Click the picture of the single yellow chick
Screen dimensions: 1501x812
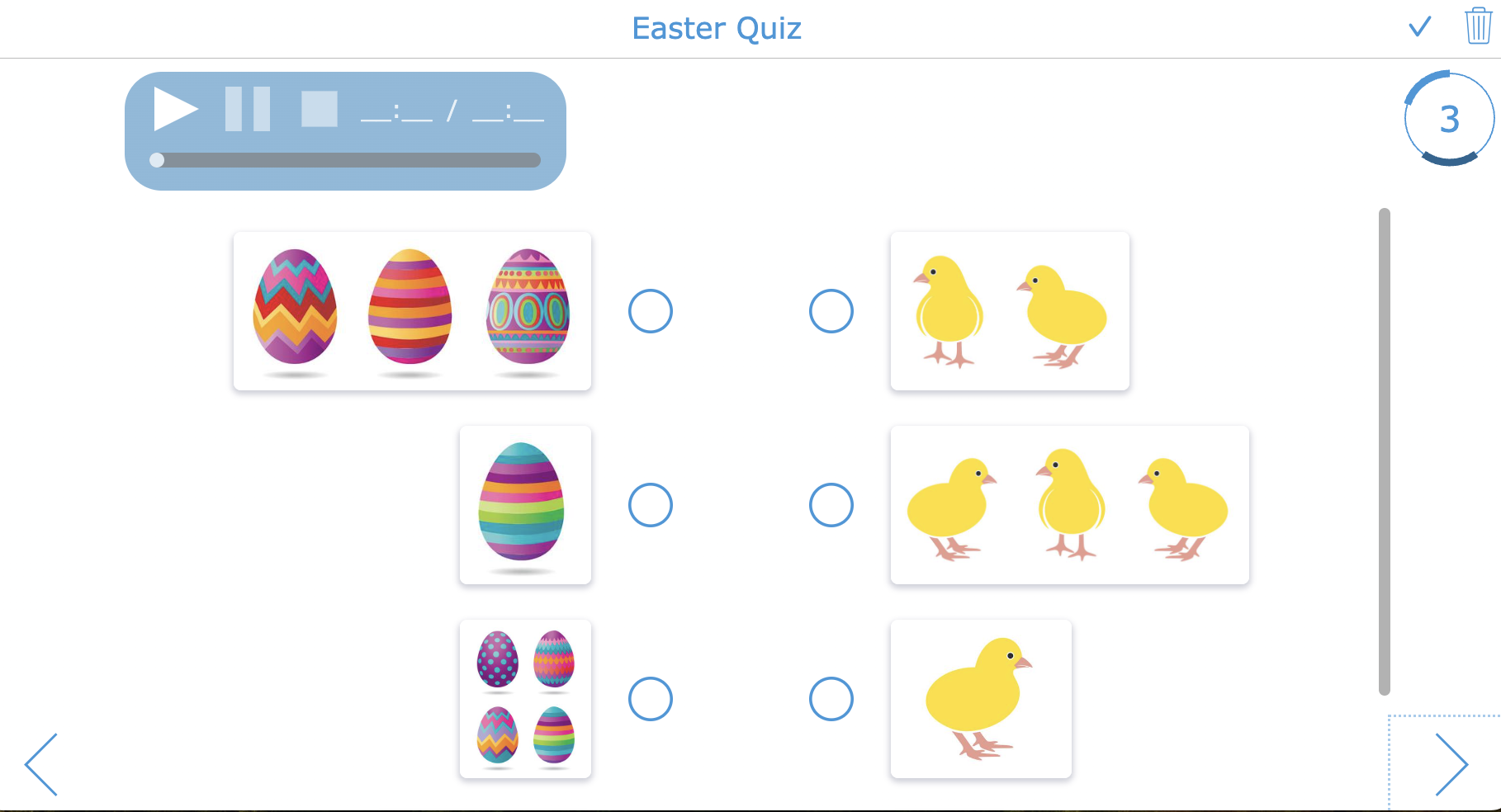(x=980, y=699)
